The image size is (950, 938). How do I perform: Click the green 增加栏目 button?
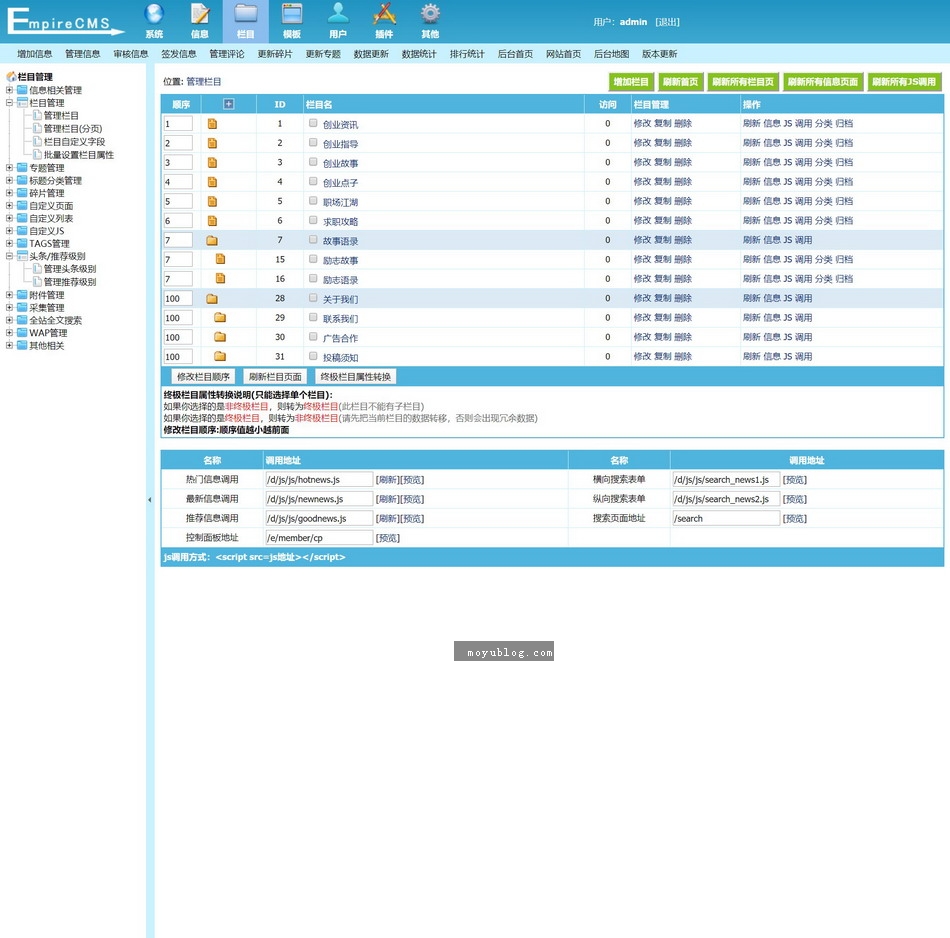pyautogui.click(x=631, y=82)
